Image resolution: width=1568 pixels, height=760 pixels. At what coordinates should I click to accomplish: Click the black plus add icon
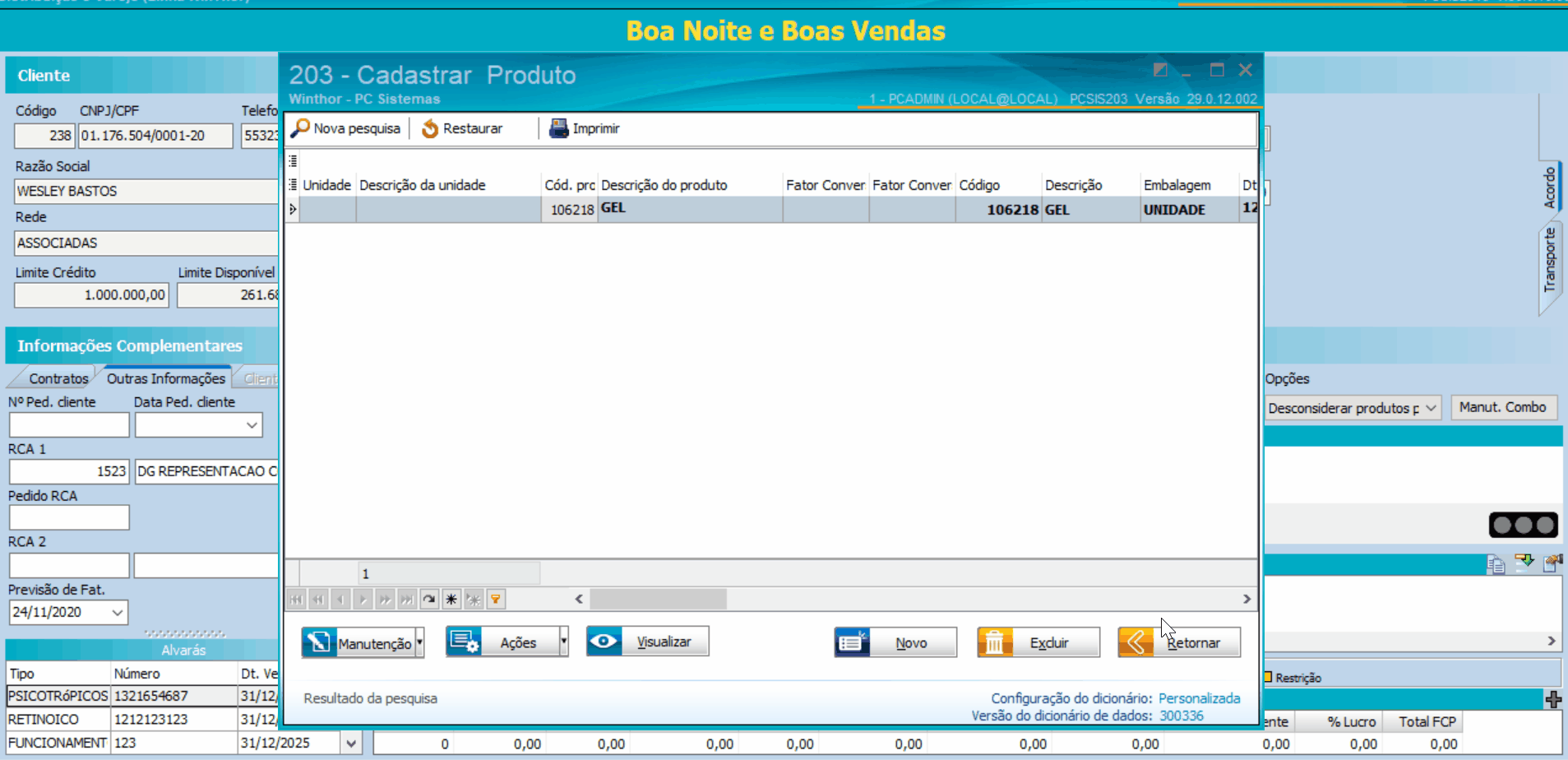1553,699
